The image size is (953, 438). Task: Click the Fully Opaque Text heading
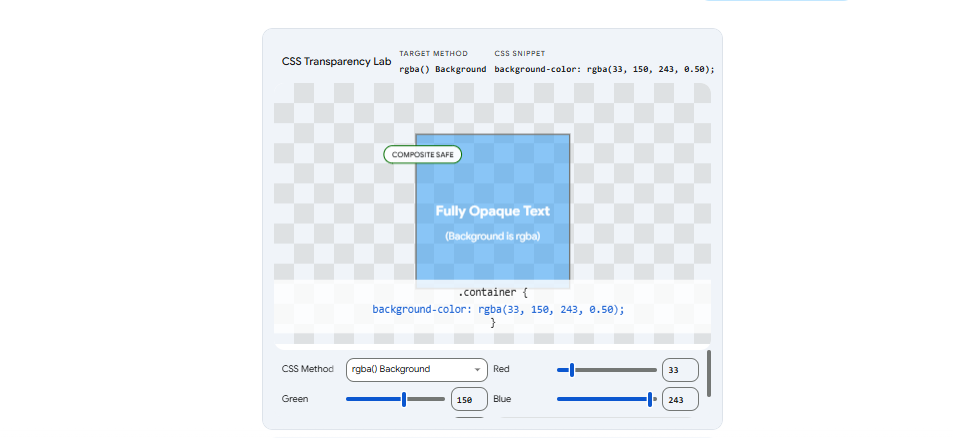pos(493,211)
